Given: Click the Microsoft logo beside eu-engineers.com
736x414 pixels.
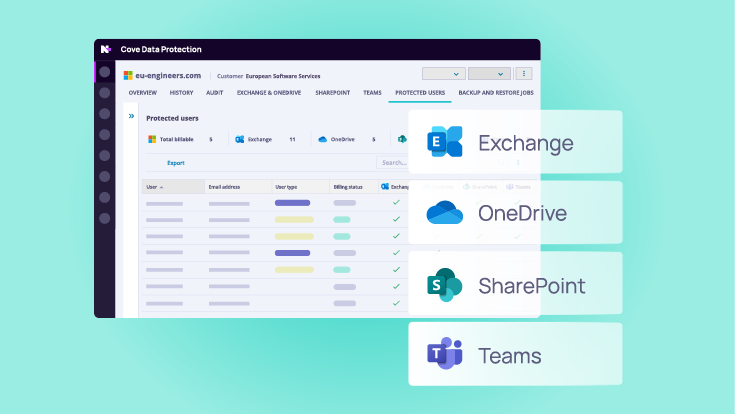Looking at the screenshot, I should pyautogui.click(x=128, y=76).
